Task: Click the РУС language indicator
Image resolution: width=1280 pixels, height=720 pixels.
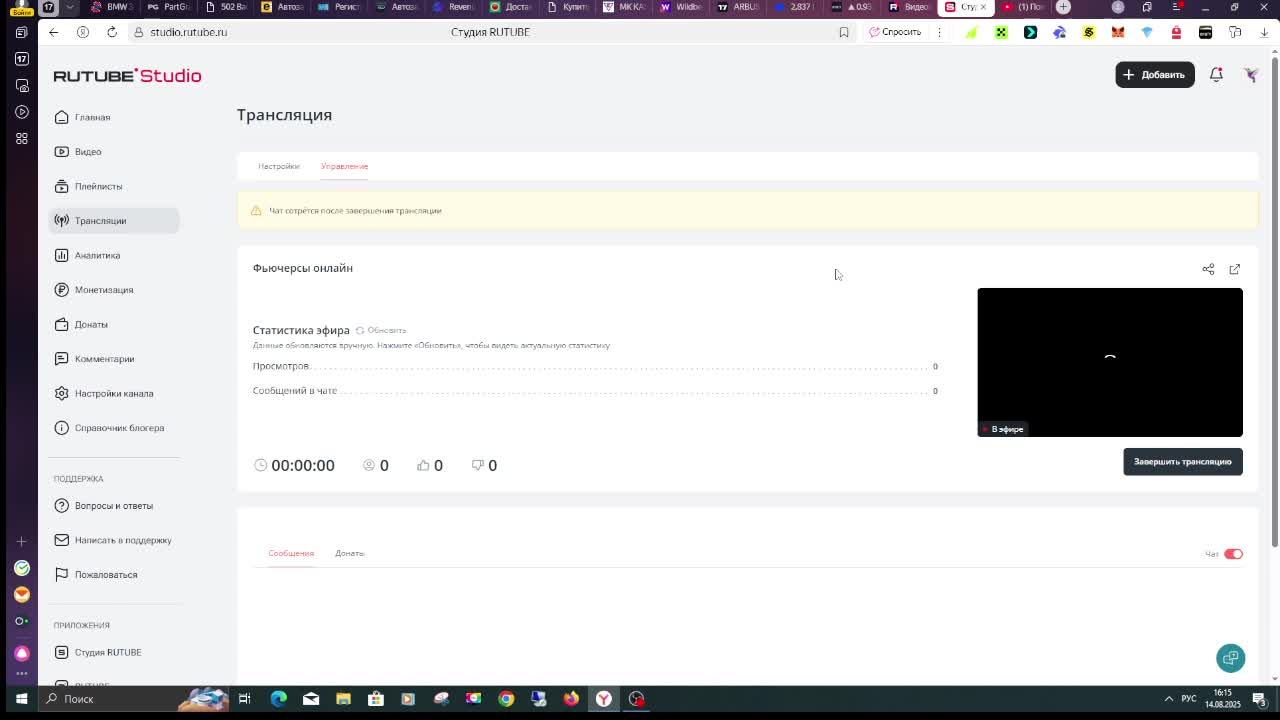Action: (1189, 699)
